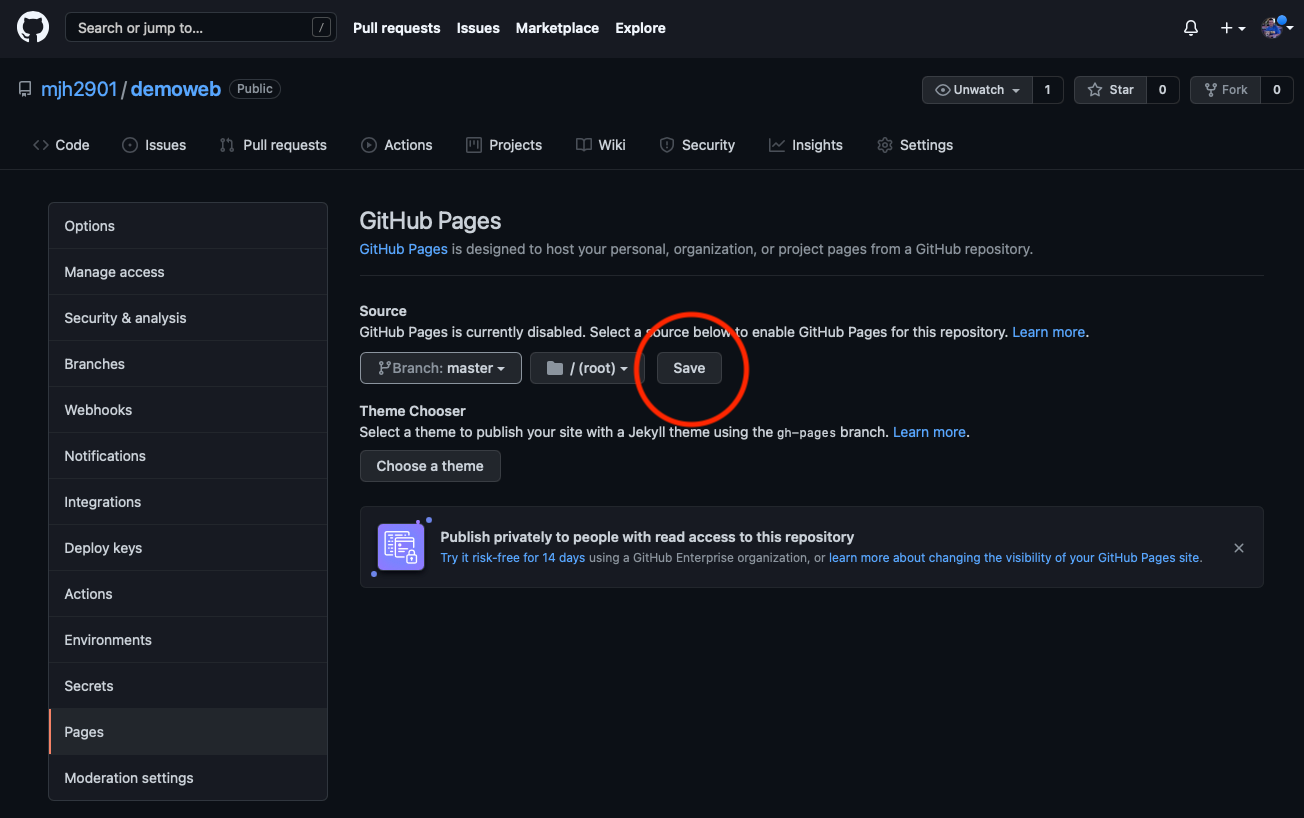Open Security & analysis settings
Image resolution: width=1304 pixels, height=818 pixels.
click(188, 318)
